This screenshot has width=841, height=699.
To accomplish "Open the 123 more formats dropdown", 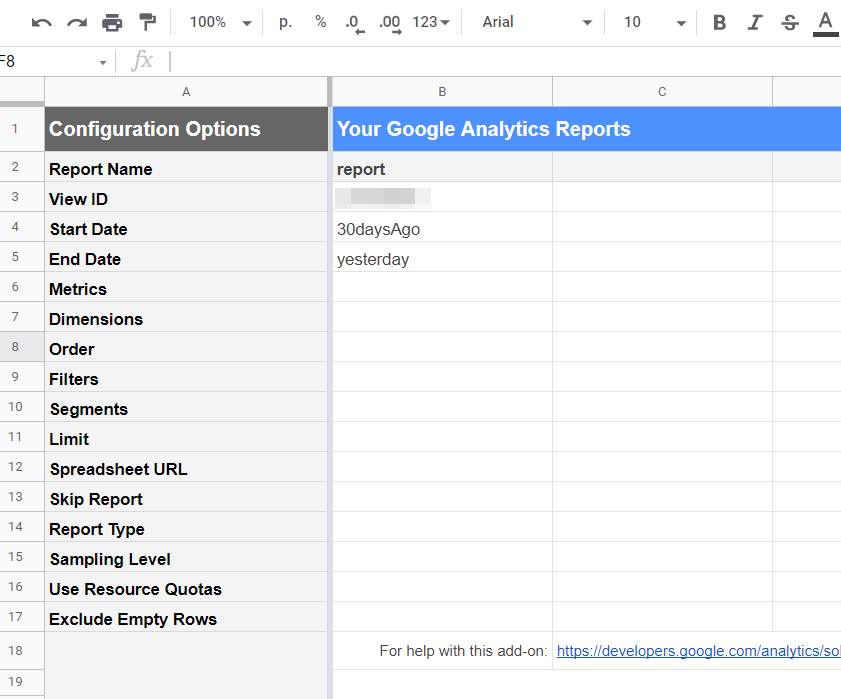I will [x=431, y=23].
